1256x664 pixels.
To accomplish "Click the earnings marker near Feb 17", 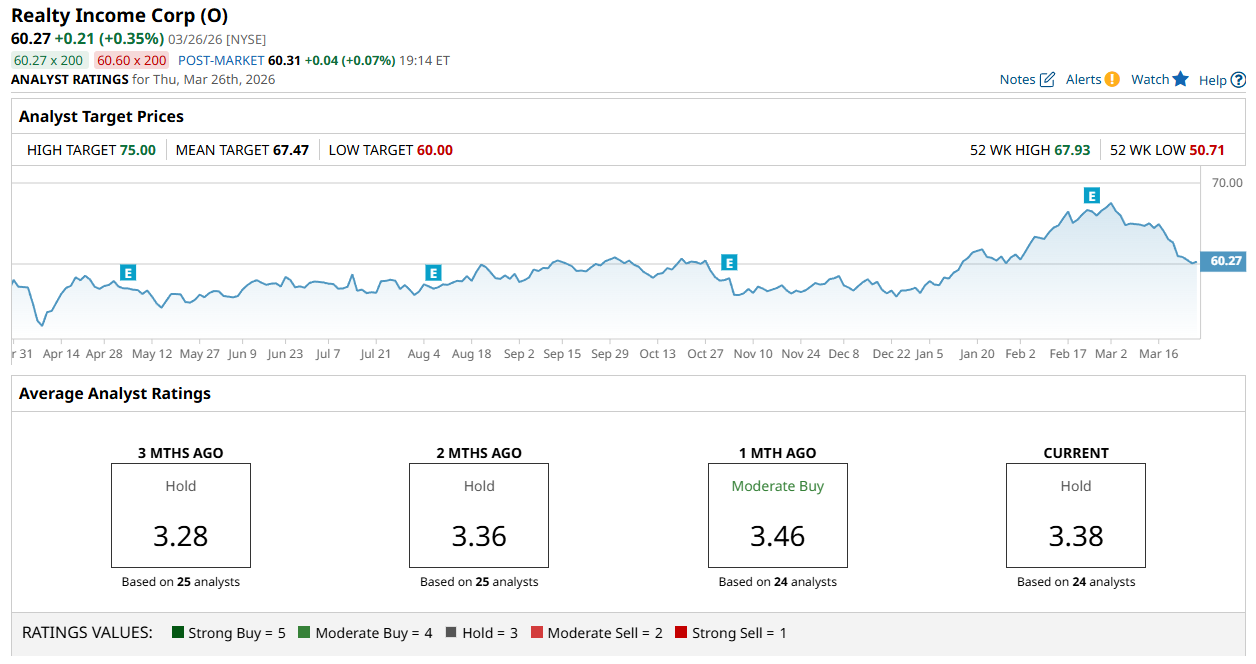I will click(x=1092, y=195).
